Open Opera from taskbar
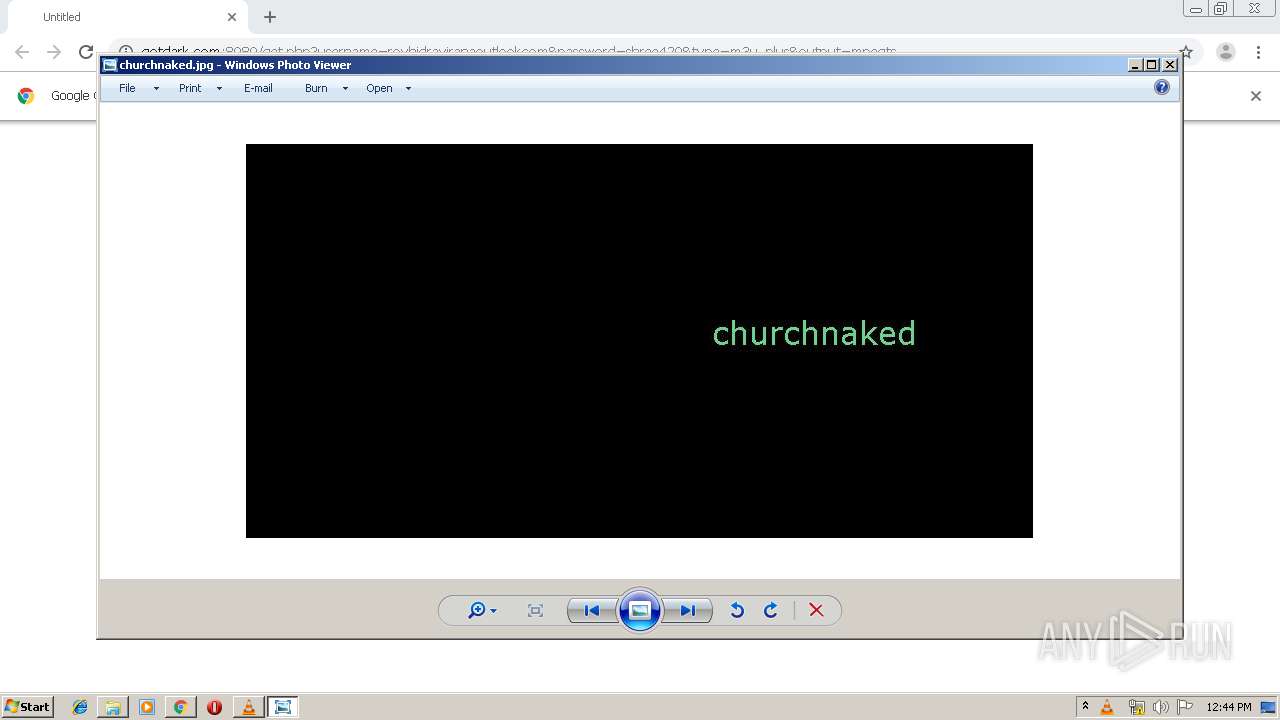 (214, 707)
